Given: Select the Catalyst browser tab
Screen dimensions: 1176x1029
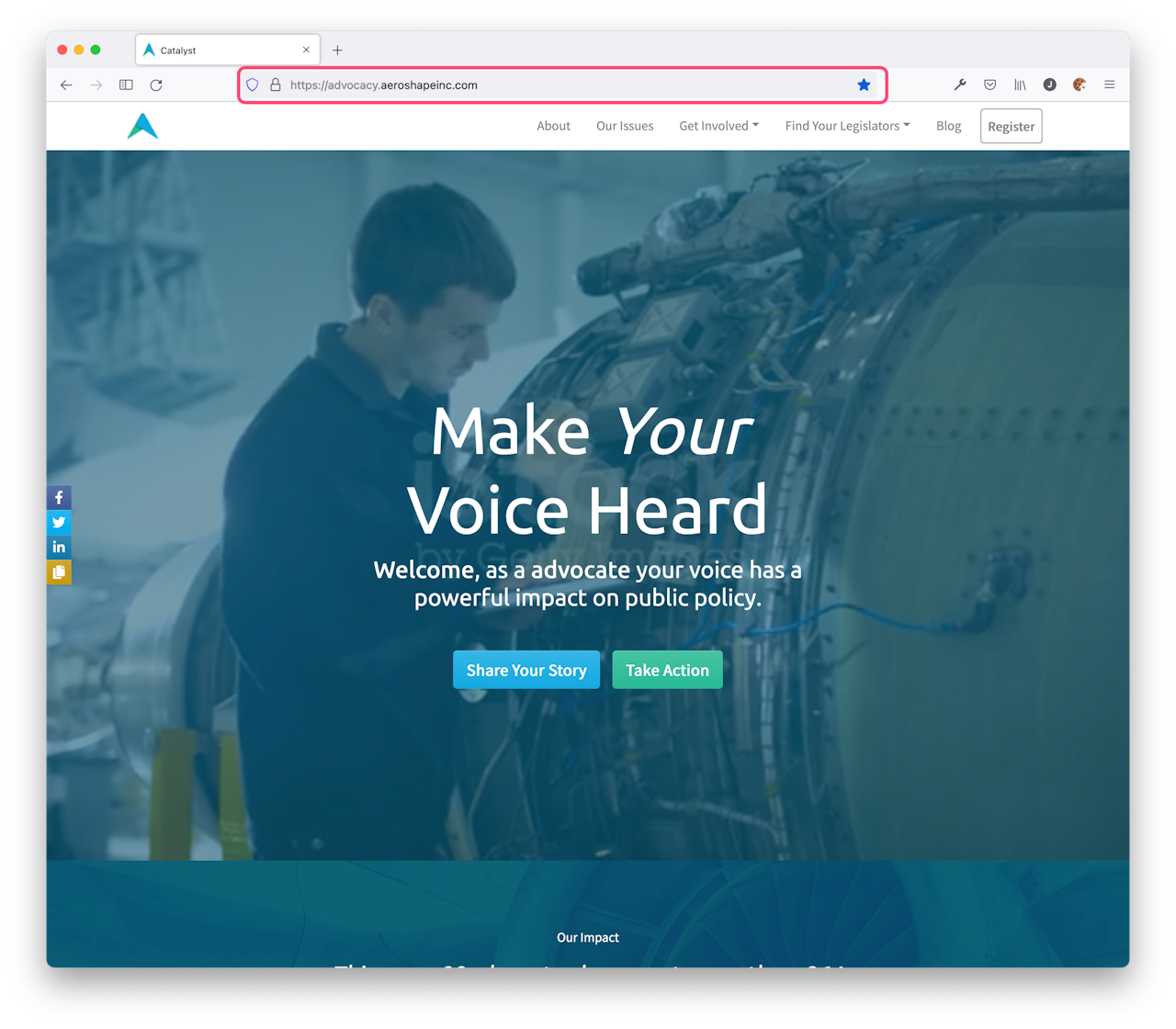Looking at the screenshot, I should coord(228,51).
